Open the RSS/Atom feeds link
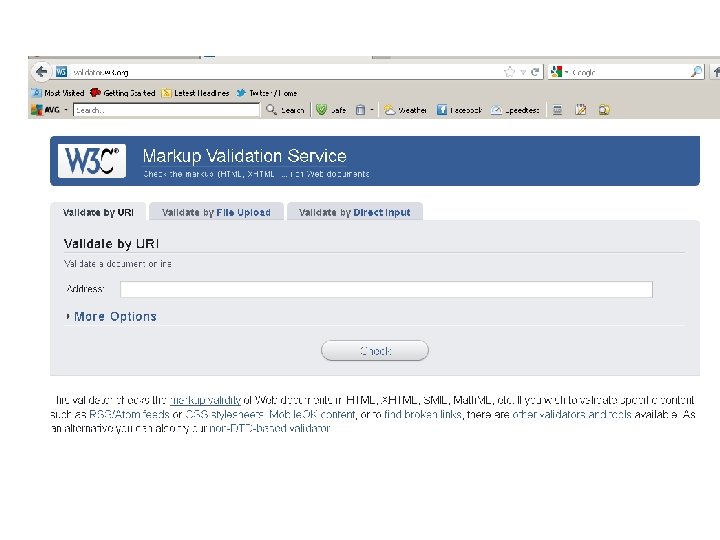 click(129, 414)
